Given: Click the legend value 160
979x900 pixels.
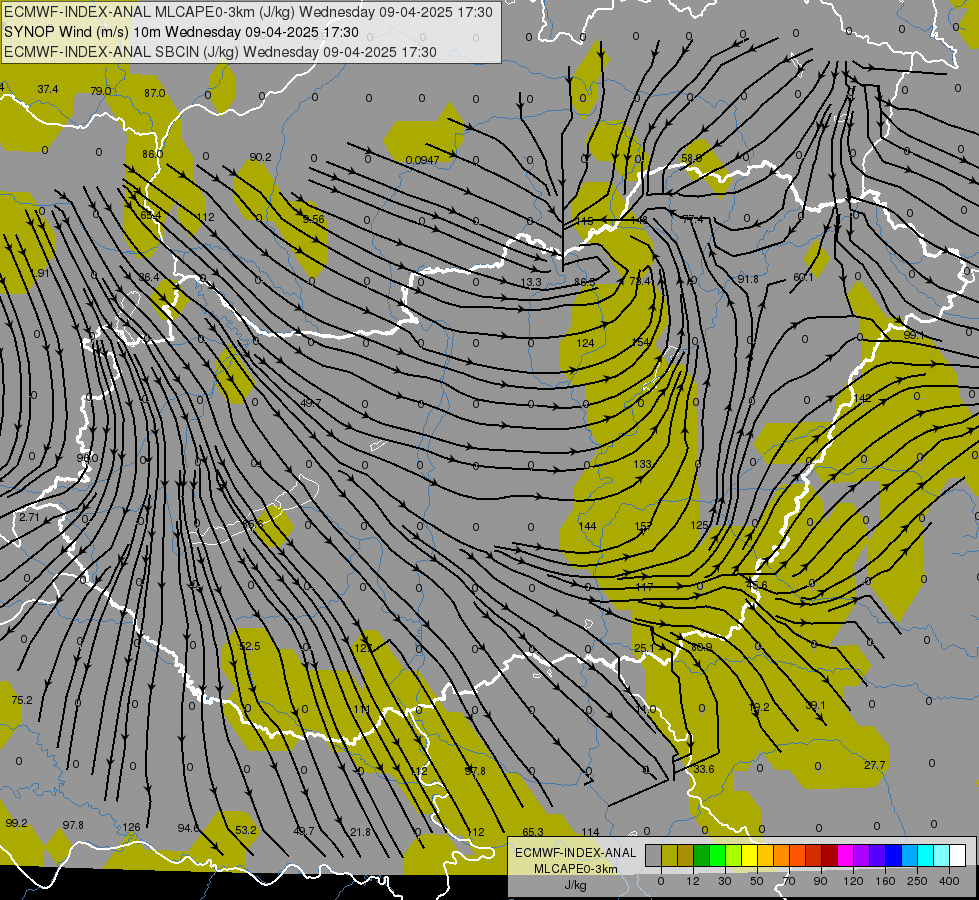Looking at the screenshot, I should 885,881.
